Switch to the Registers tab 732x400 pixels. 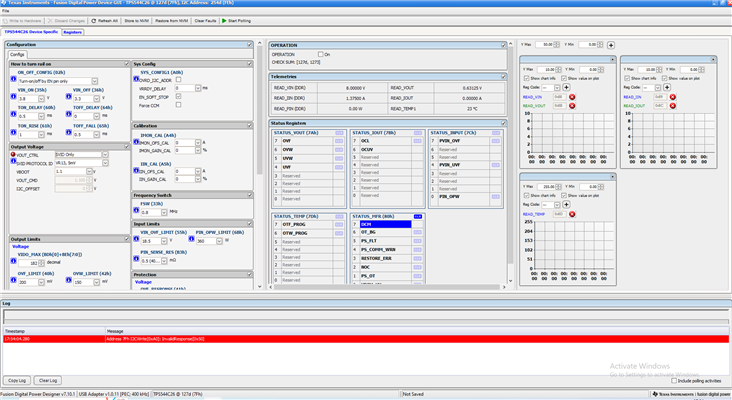point(72,32)
